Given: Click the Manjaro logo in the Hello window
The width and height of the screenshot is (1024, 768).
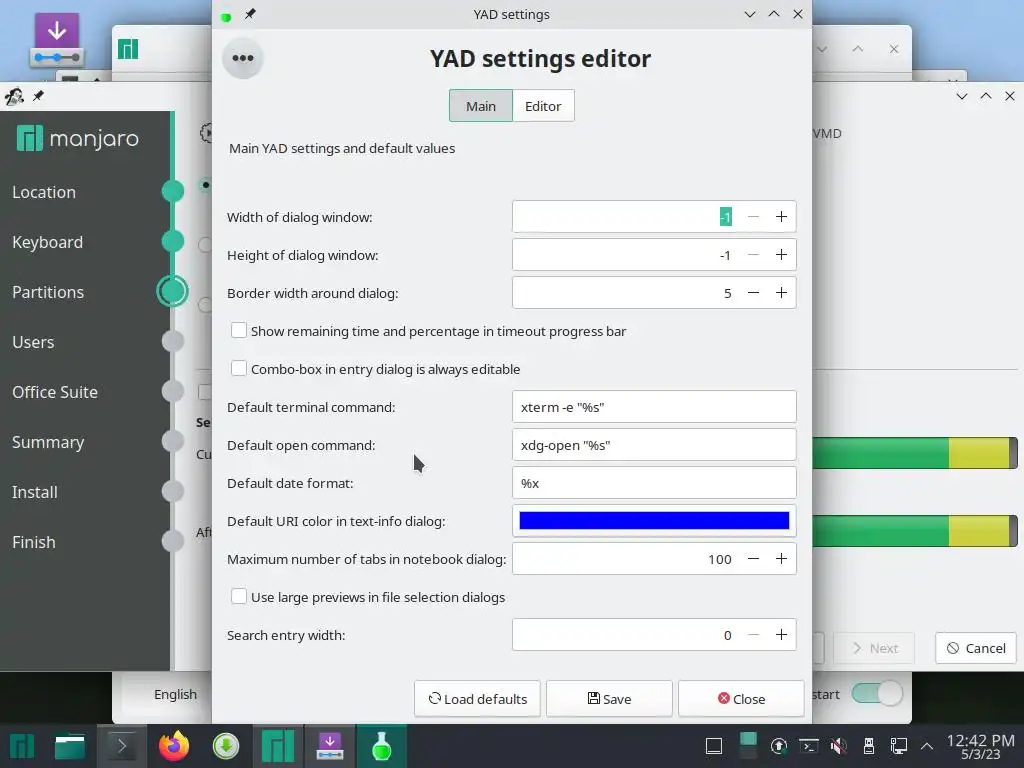Looking at the screenshot, I should pos(128,49).
